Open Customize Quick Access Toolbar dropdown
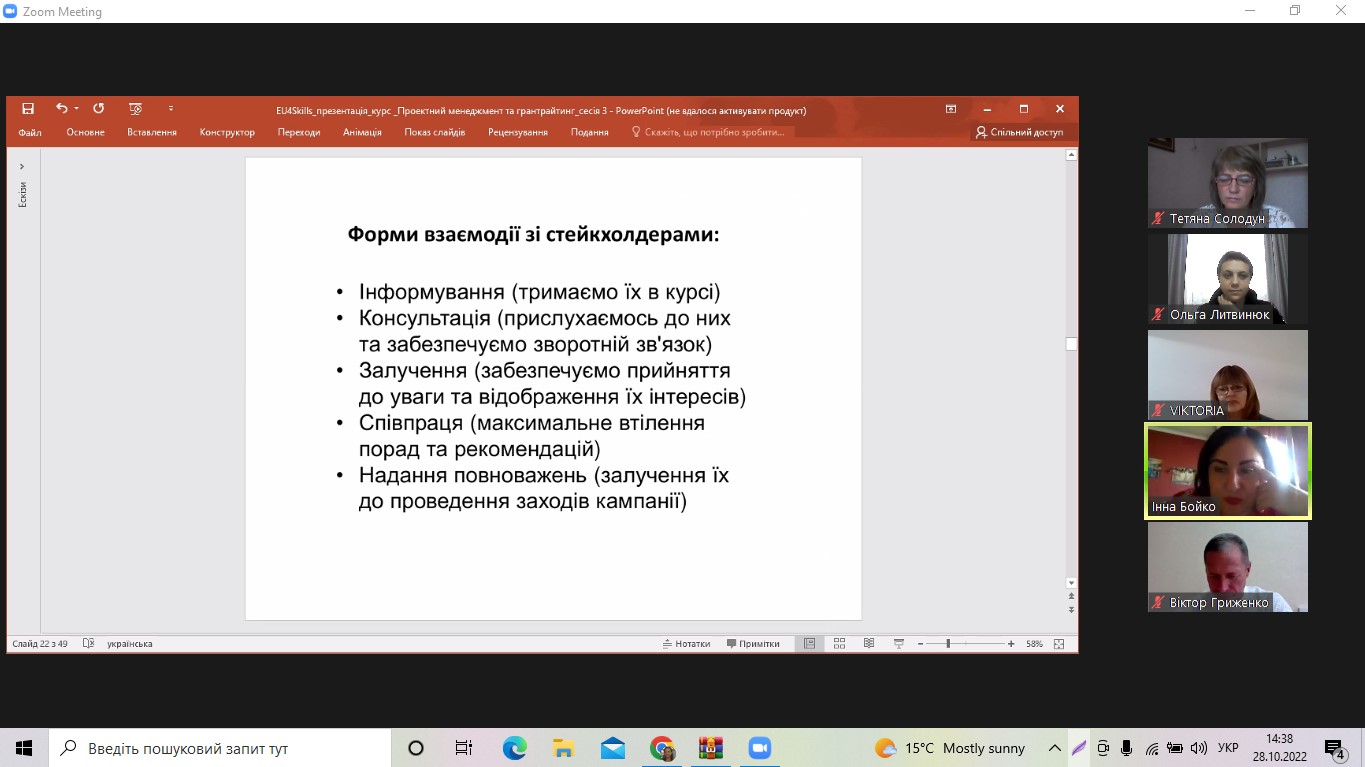The width and height of the screenshot is (1365, 767). point(171,109)
